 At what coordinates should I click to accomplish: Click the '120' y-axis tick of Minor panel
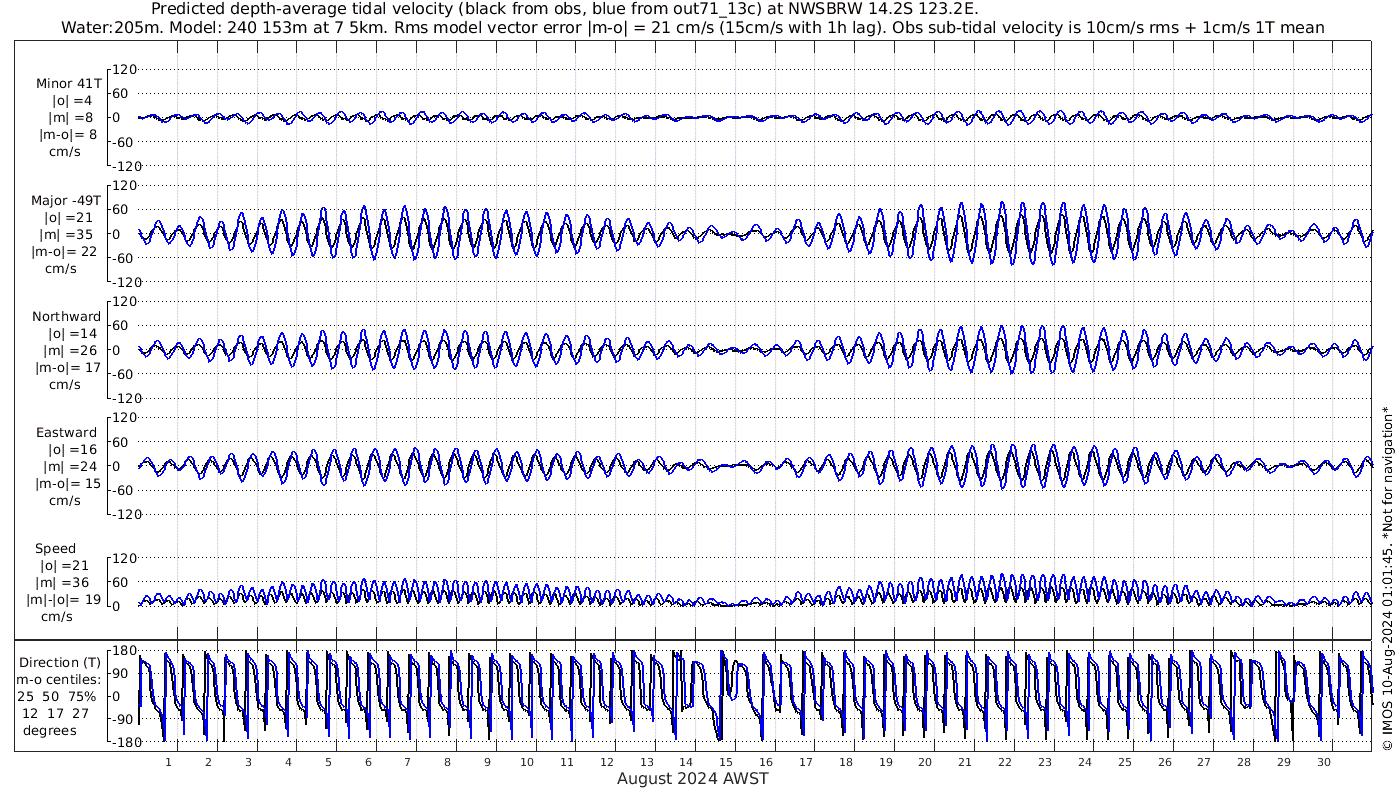(x=122, y=70)
